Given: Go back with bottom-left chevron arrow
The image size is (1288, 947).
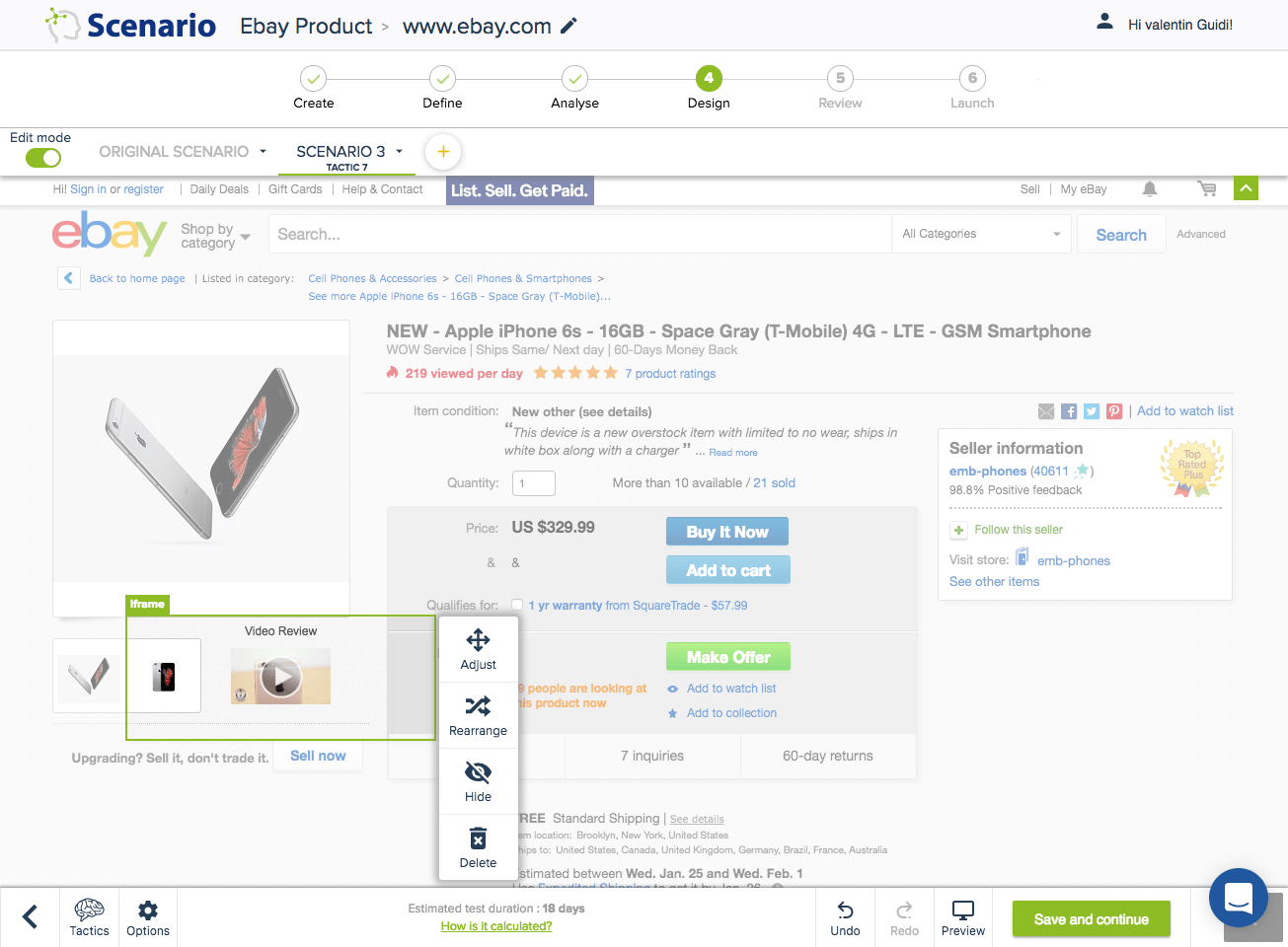Looking at the screenshot, I should tap(31, 916).
